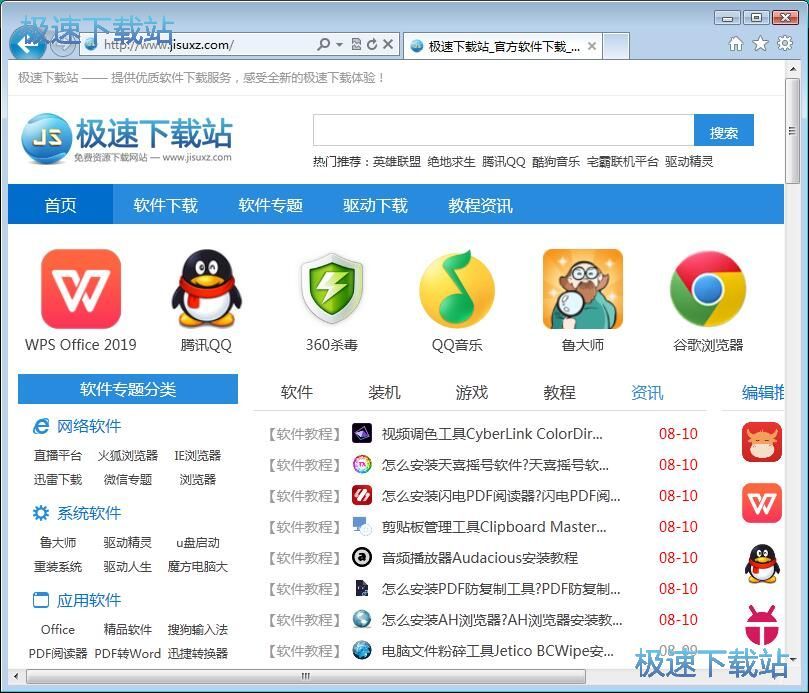Open the 软件专题 navigation item

coord(270,205)
